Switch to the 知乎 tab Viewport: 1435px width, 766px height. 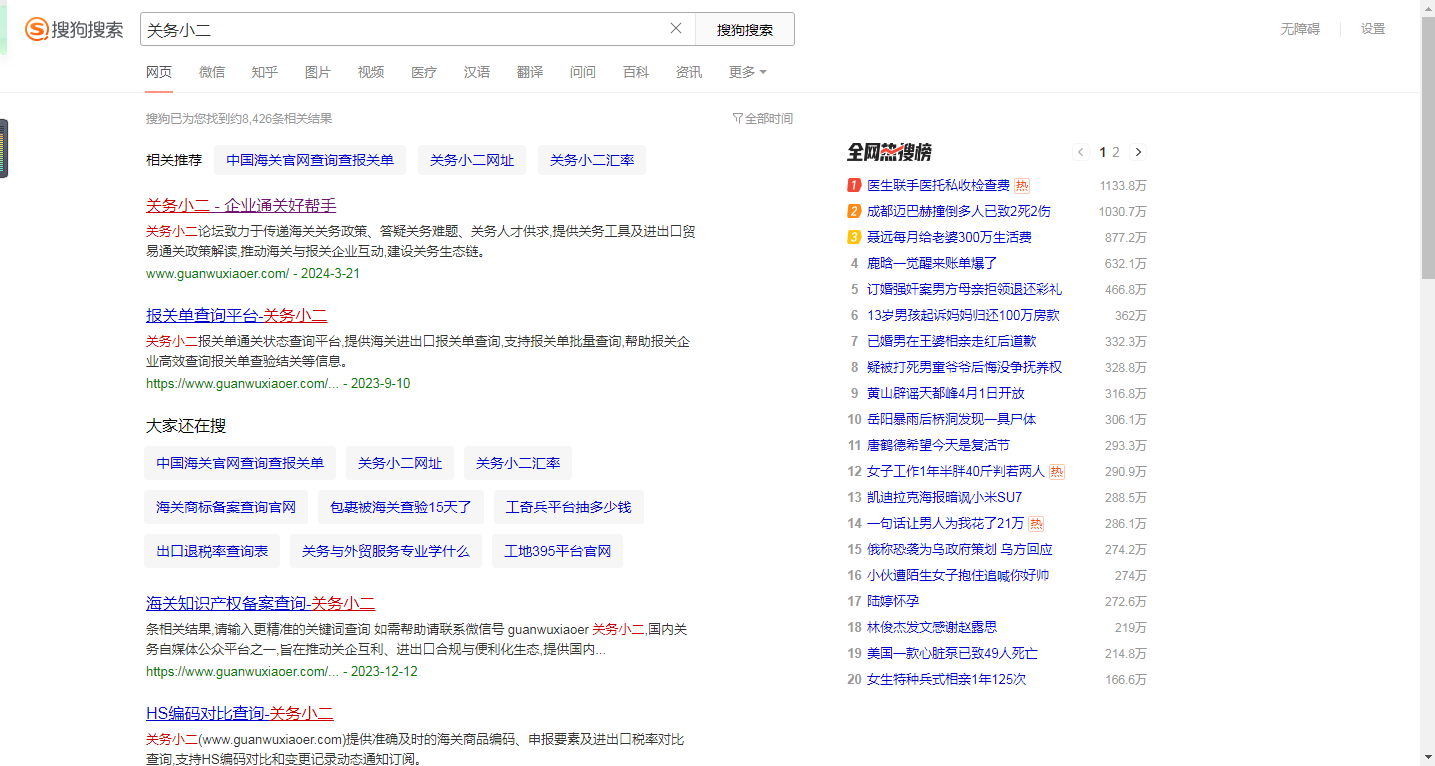[x=265, y=72]
